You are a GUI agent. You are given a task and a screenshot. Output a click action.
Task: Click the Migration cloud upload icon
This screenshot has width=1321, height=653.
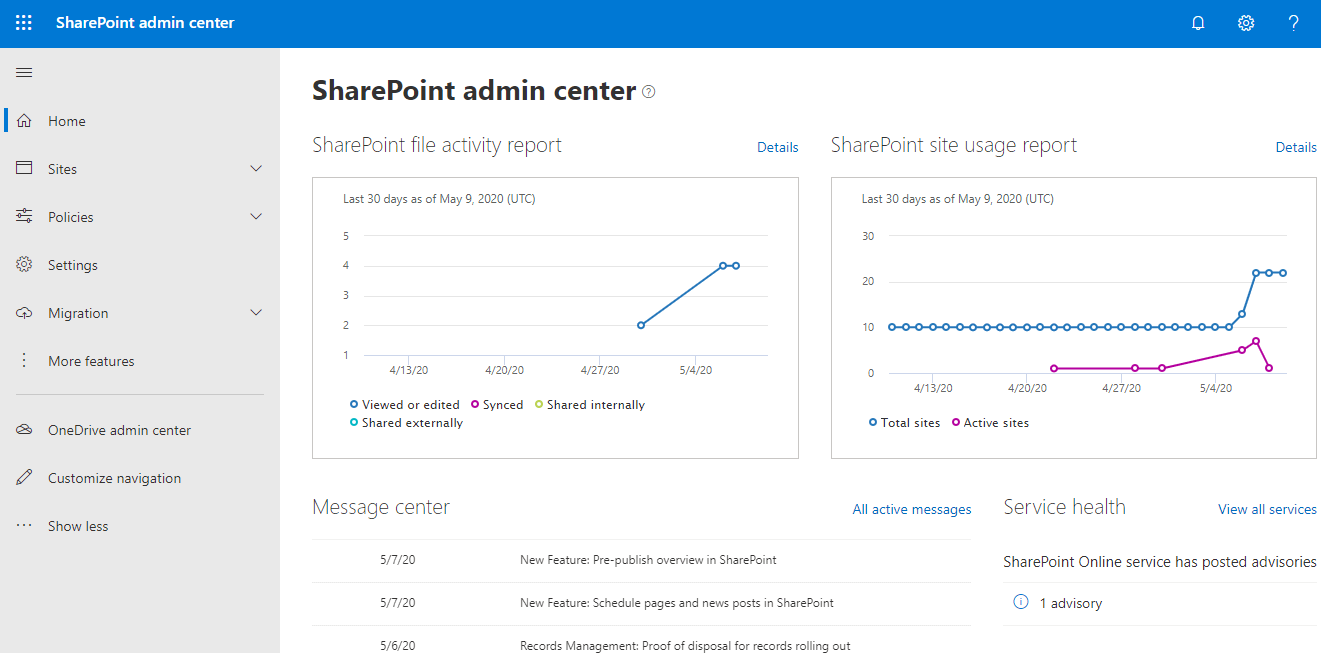(25, 313)
